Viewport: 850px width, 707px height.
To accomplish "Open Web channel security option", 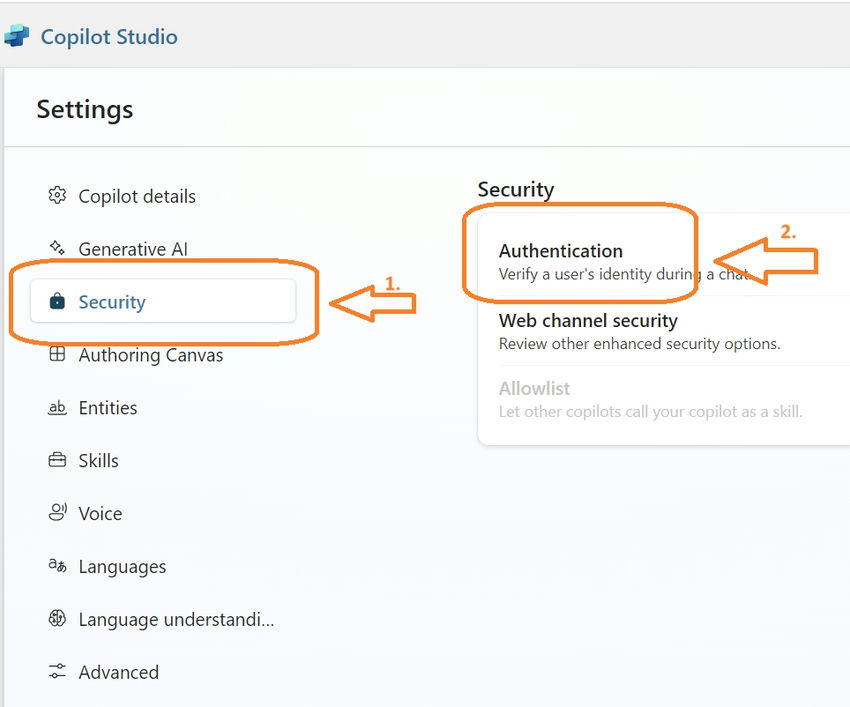I will point(588,321).
